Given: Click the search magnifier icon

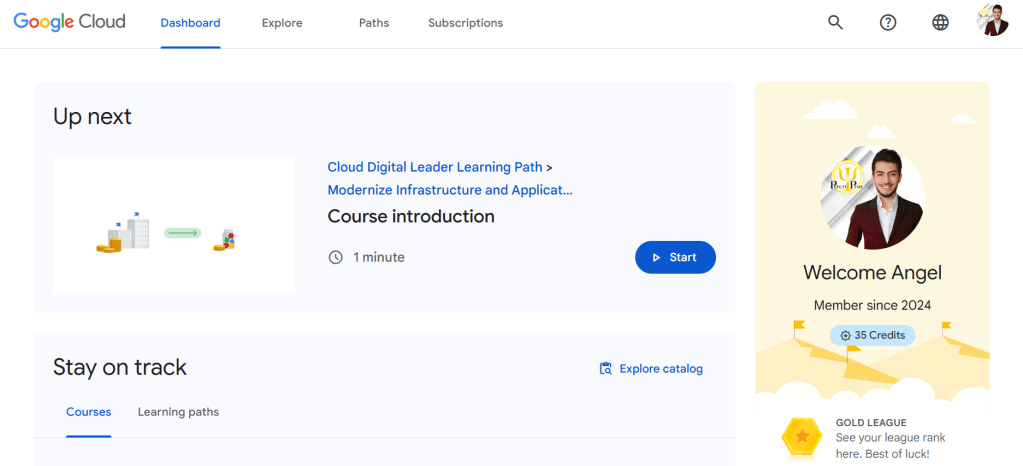Looking at the screenshot, I should [835, 23].
